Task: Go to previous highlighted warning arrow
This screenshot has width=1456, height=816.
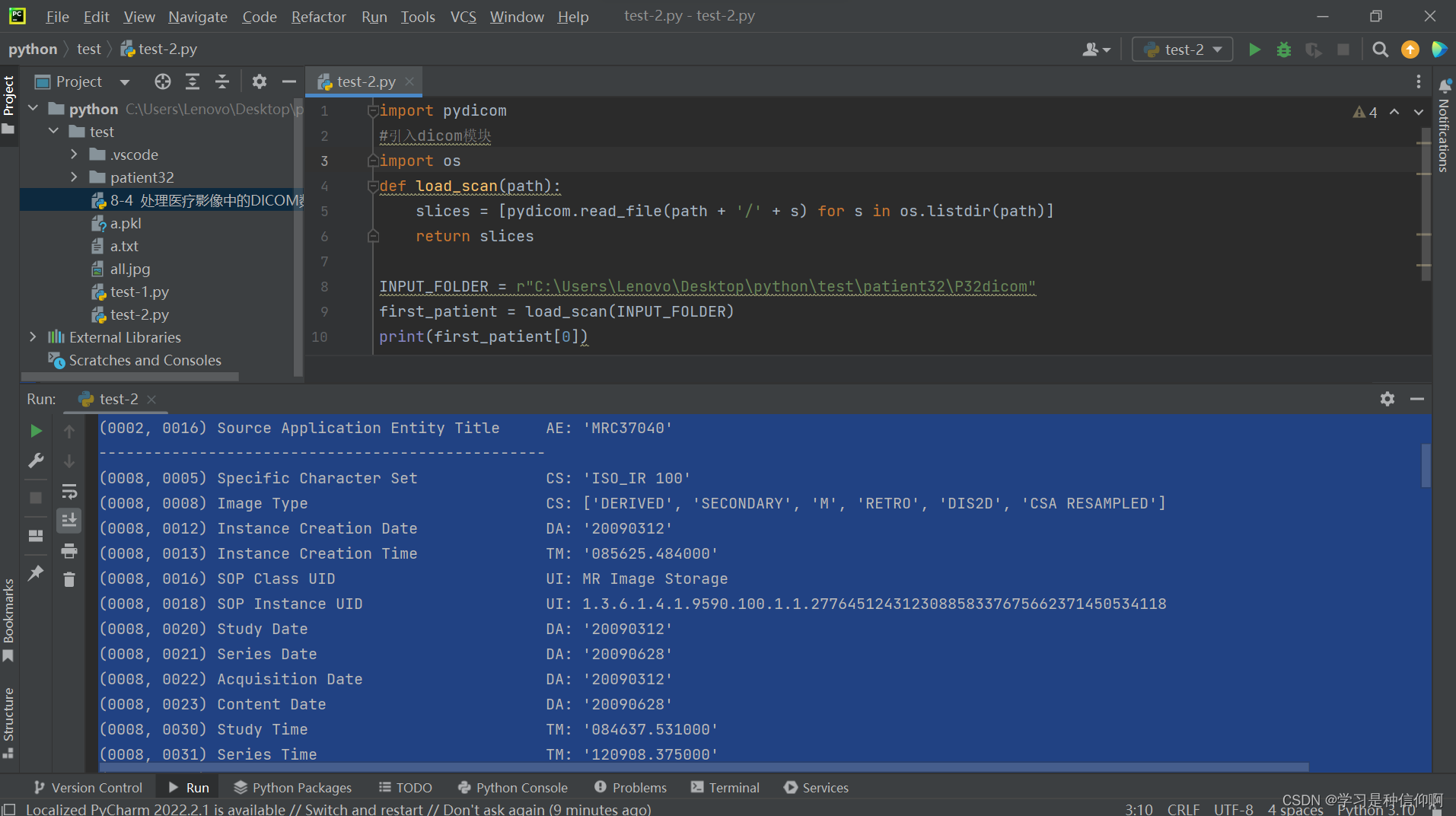Action: 1394,112
